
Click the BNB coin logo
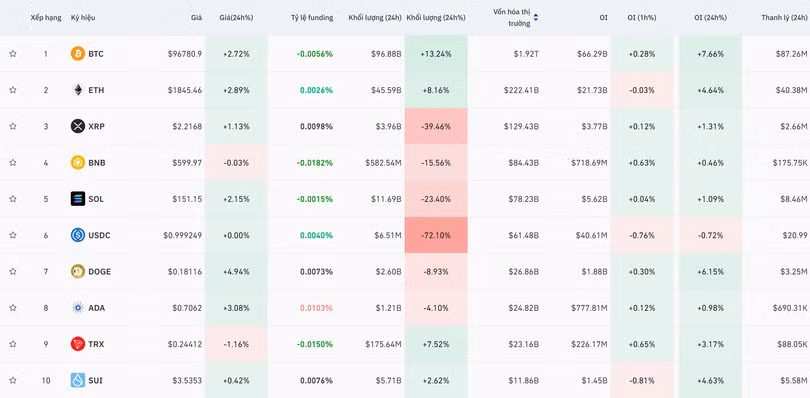[78, 162]
